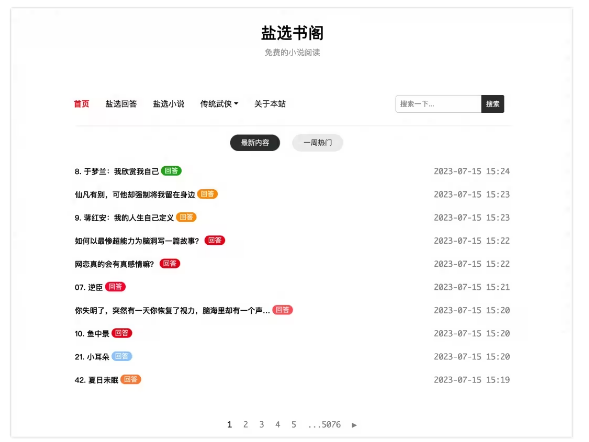The height and width of the screenshot is (442, 589).
Task: Open article 如何以最惨超能力为脑洞写一篇故事
Action: [137, 241]
